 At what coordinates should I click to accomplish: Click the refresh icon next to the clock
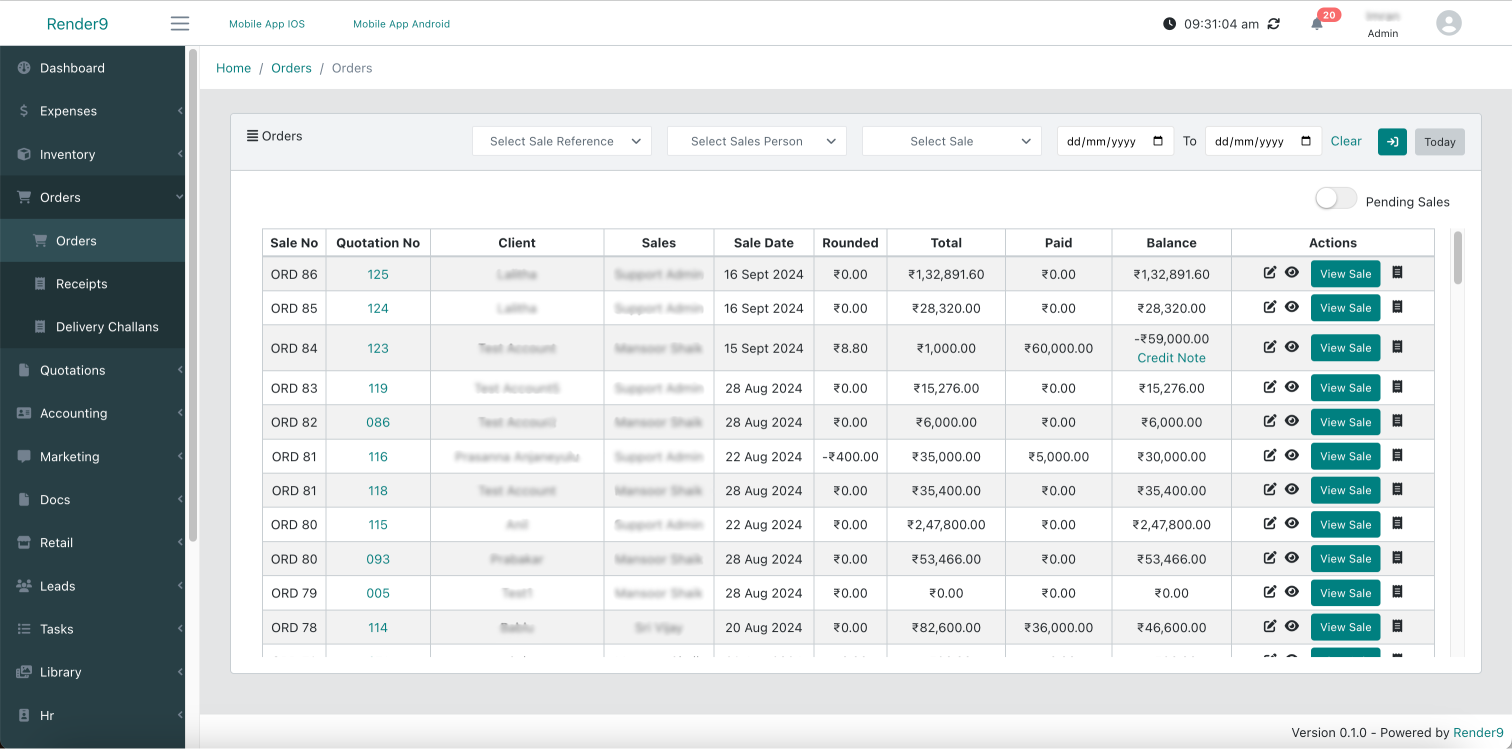[1273, 24]
